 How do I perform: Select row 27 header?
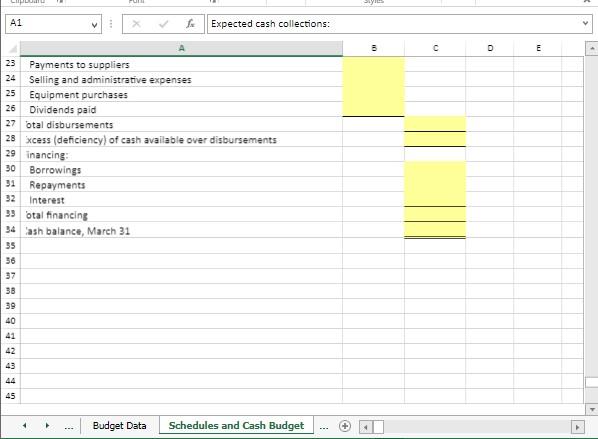click(x=10, y=124)
